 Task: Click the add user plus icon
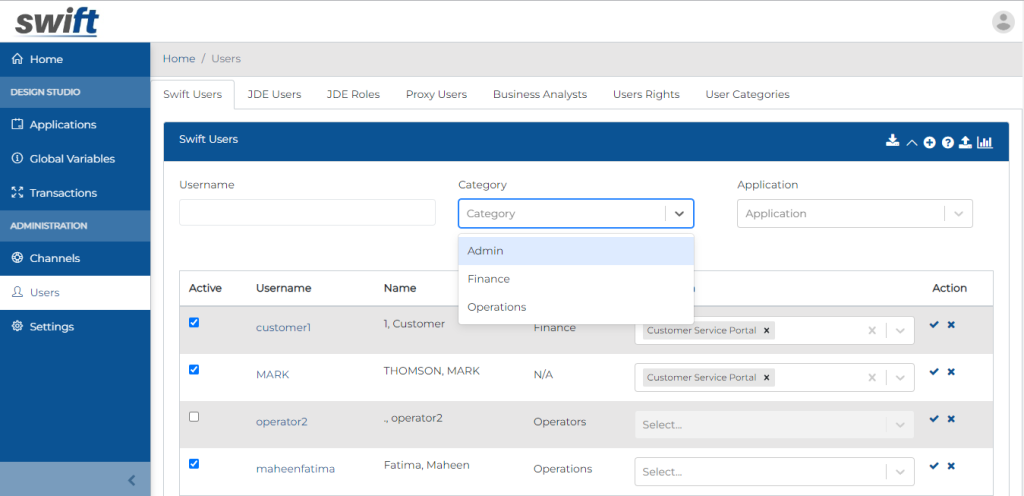click(x=929, y=143)
